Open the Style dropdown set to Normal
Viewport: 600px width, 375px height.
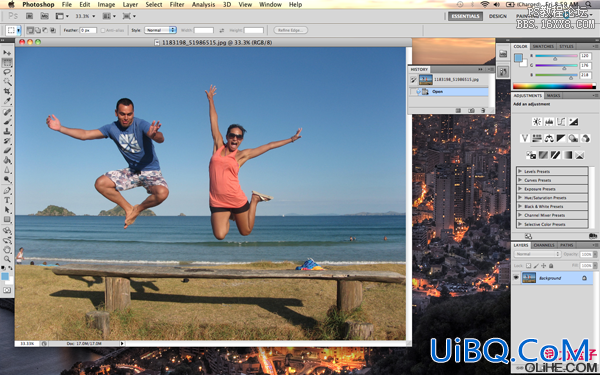click(160, 30)
